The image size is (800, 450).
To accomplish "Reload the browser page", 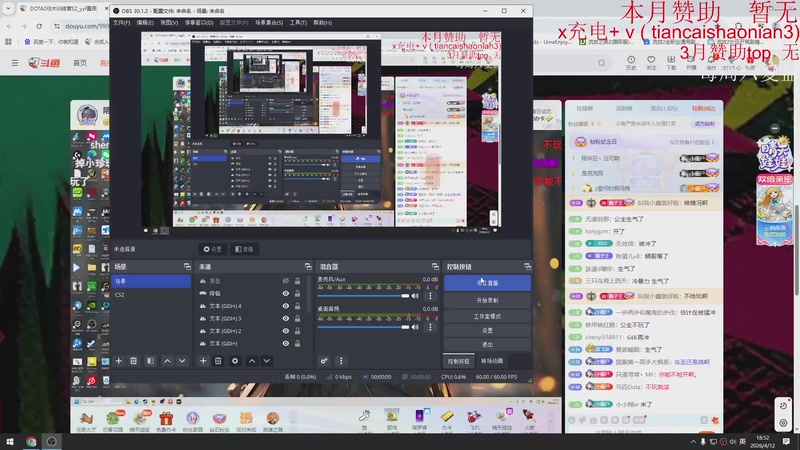I will click(x=39, y=26).
